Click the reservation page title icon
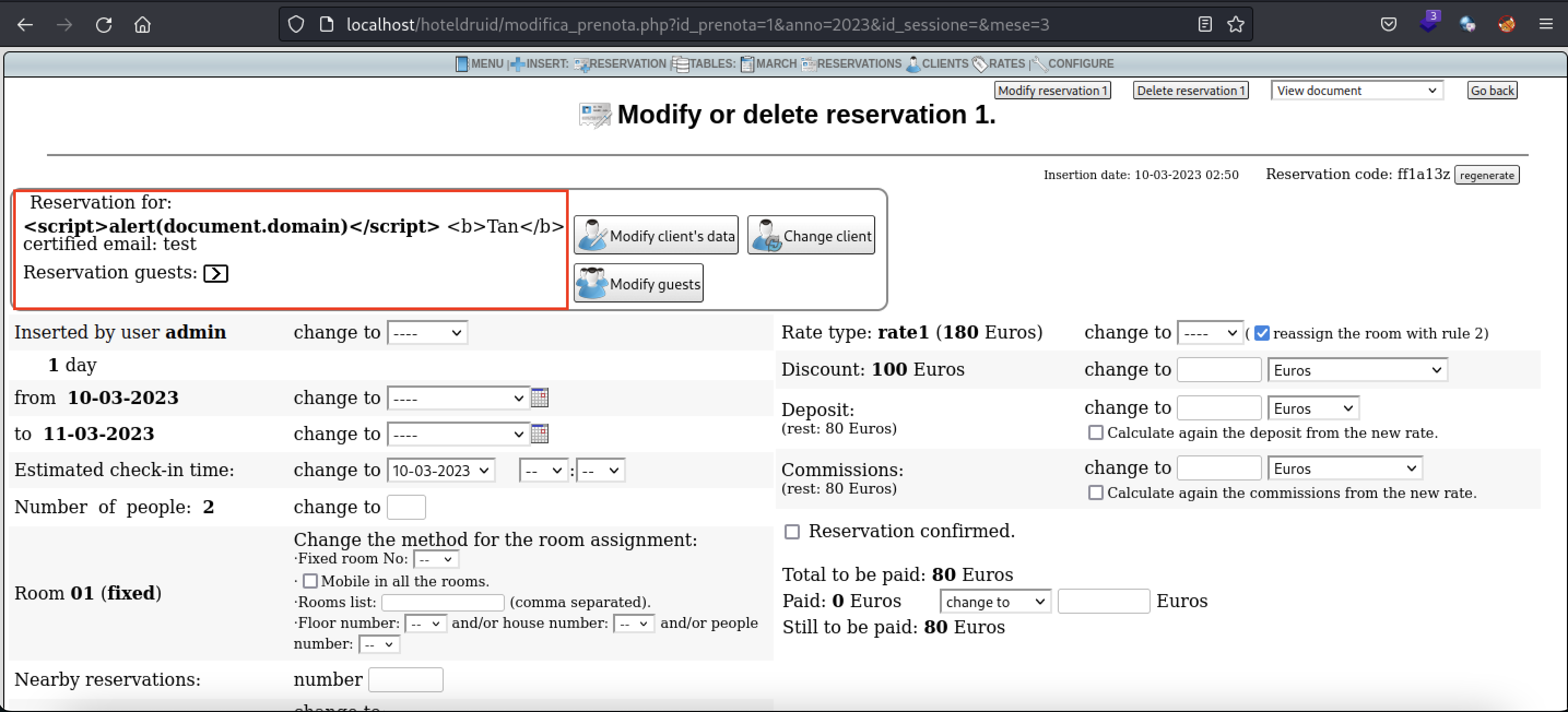Screen dimensions: 1568x712 click(595, 115)
